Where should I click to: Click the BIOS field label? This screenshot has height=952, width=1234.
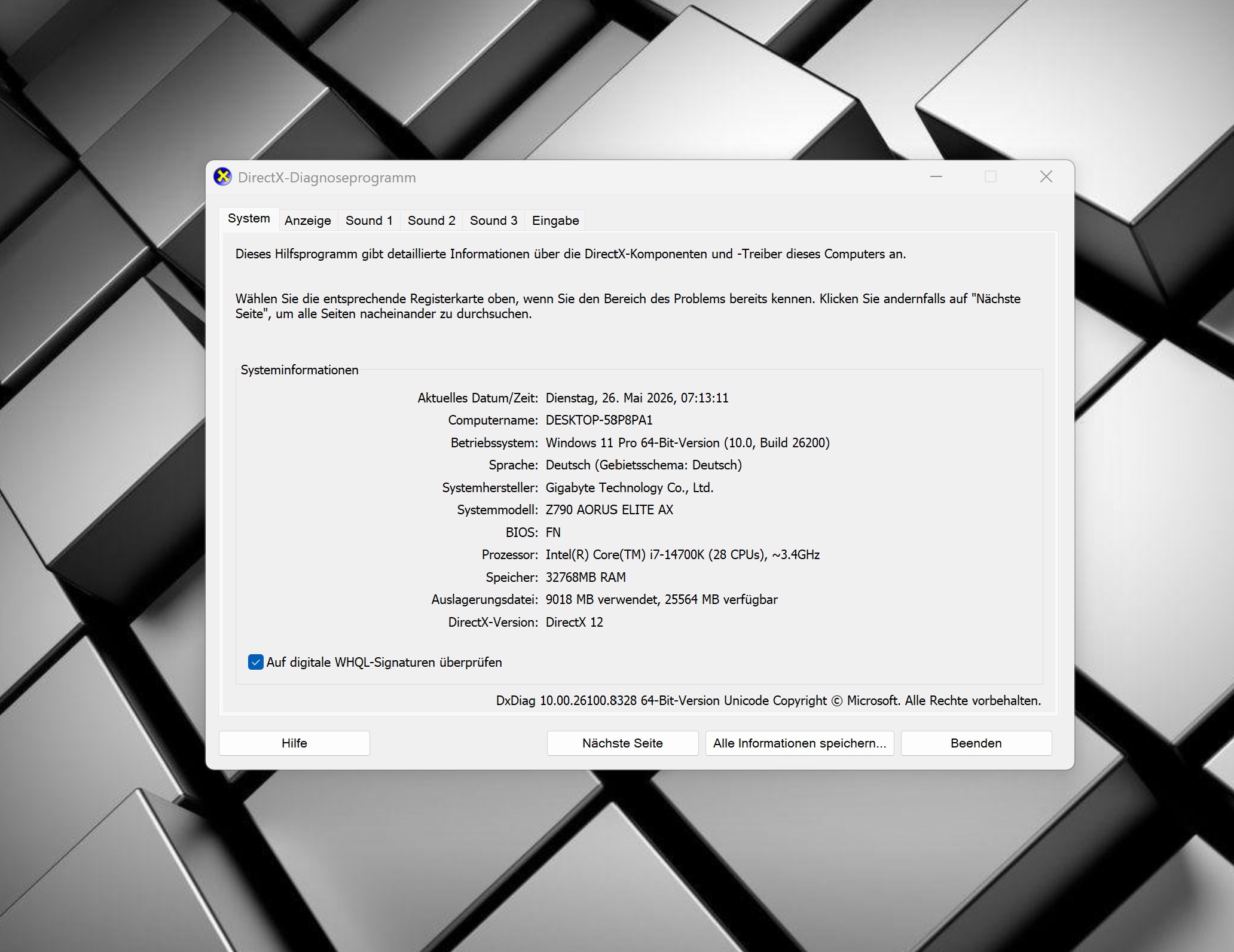[521, 533]
